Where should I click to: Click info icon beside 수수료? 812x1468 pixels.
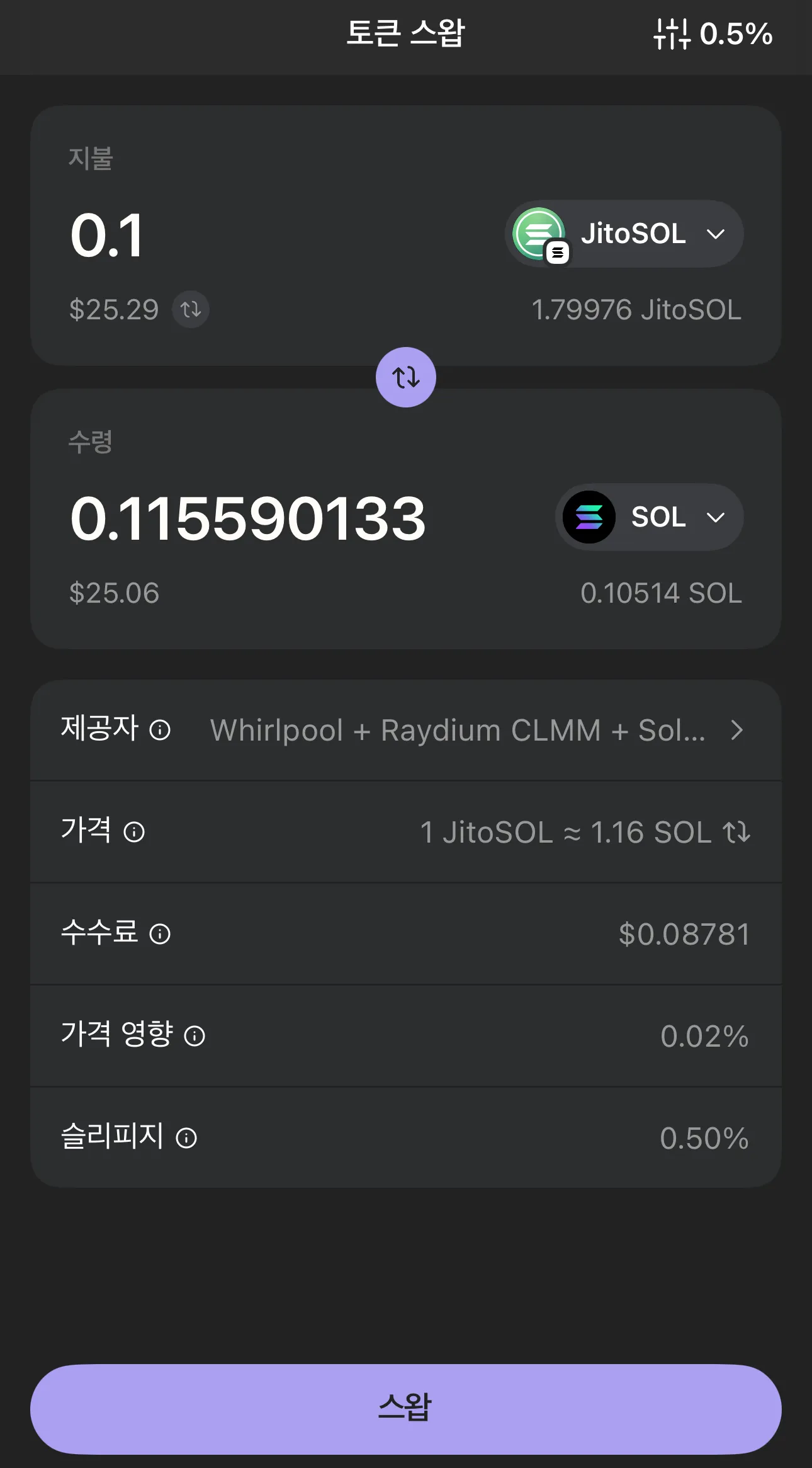pyautogui.click(x=160, y=934)
